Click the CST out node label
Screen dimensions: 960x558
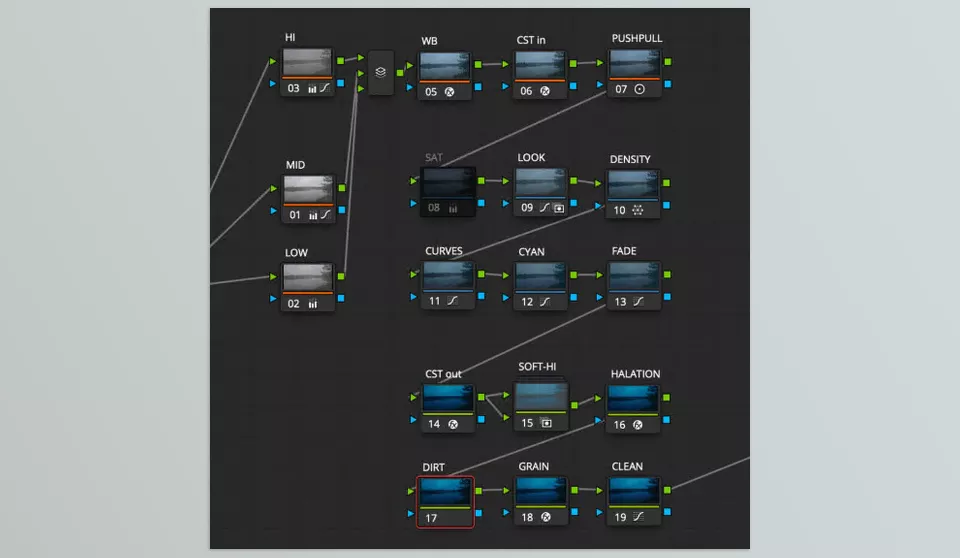click(443, 374)
